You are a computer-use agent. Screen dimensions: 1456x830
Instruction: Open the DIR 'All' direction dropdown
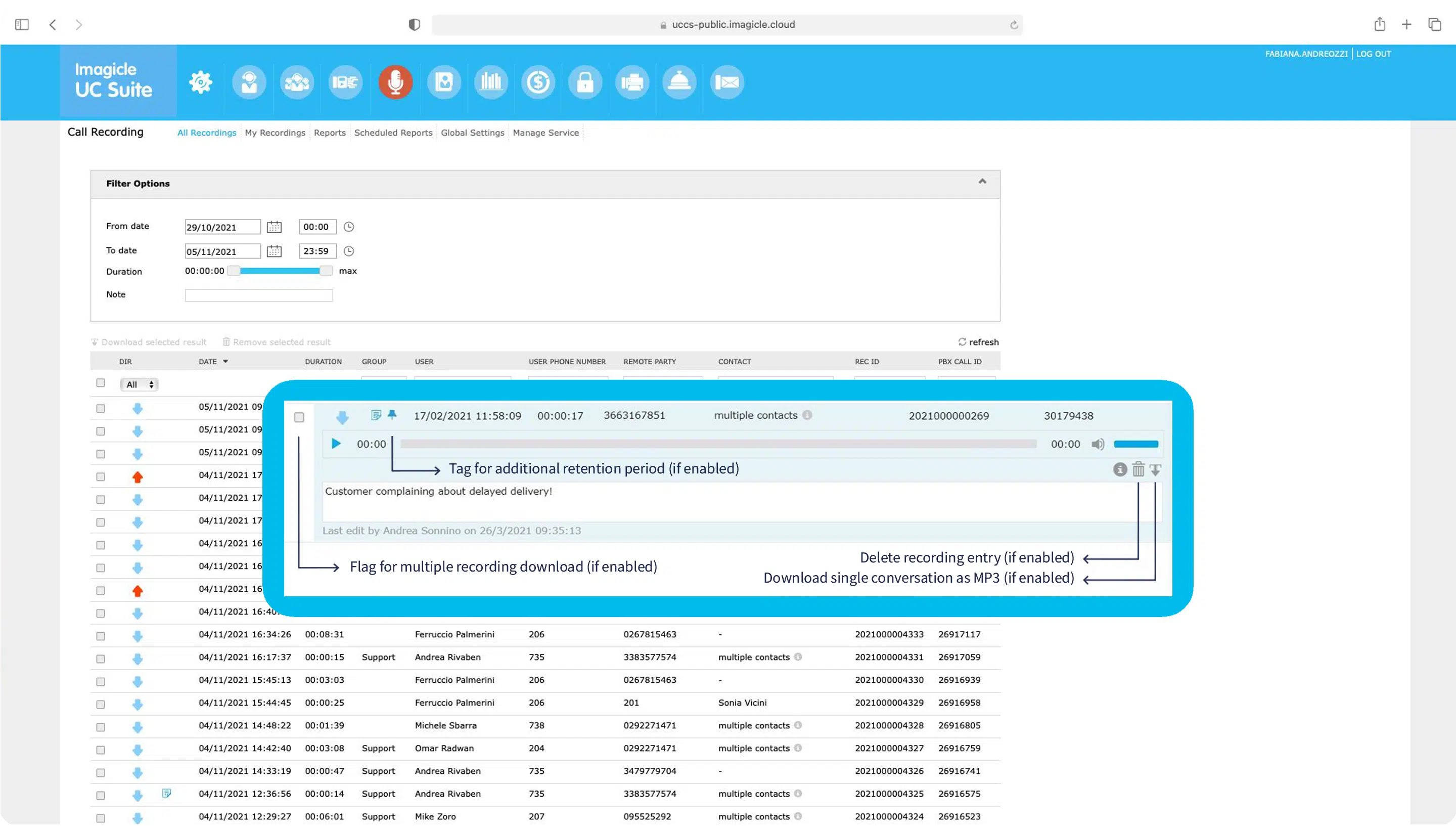click(139, 385)
